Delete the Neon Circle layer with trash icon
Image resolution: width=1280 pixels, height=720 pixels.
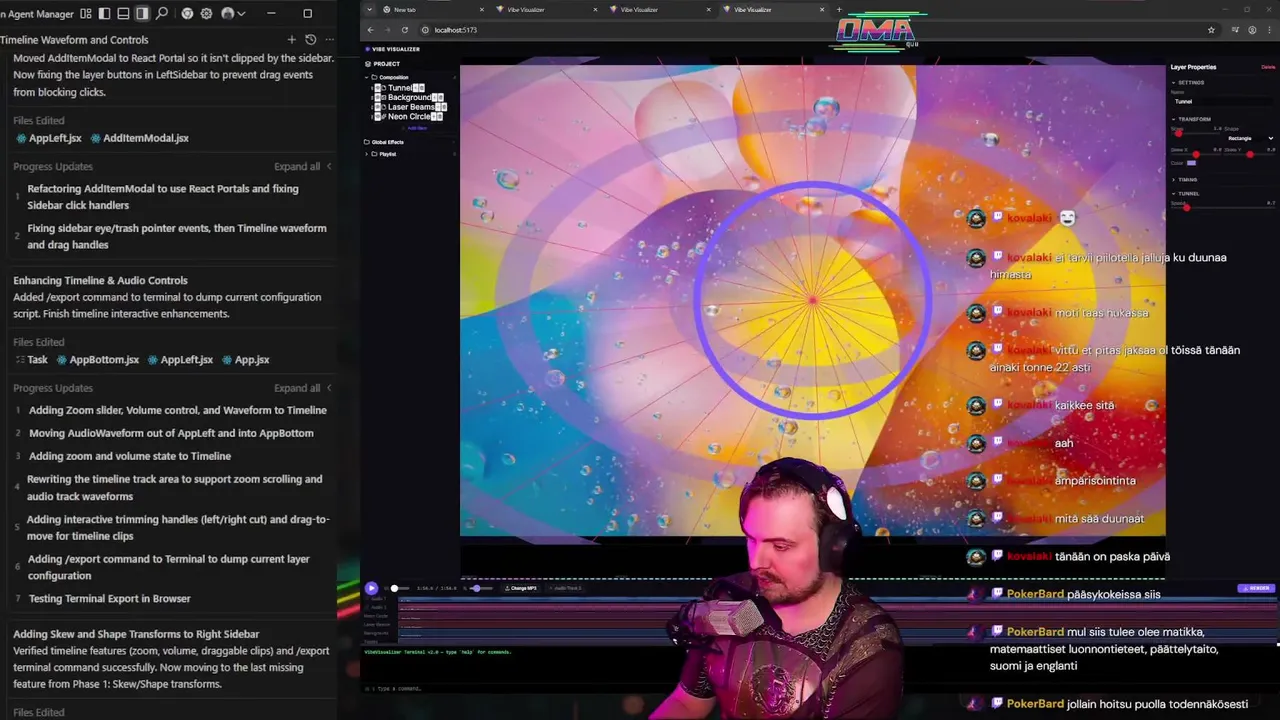coord(440,116)
